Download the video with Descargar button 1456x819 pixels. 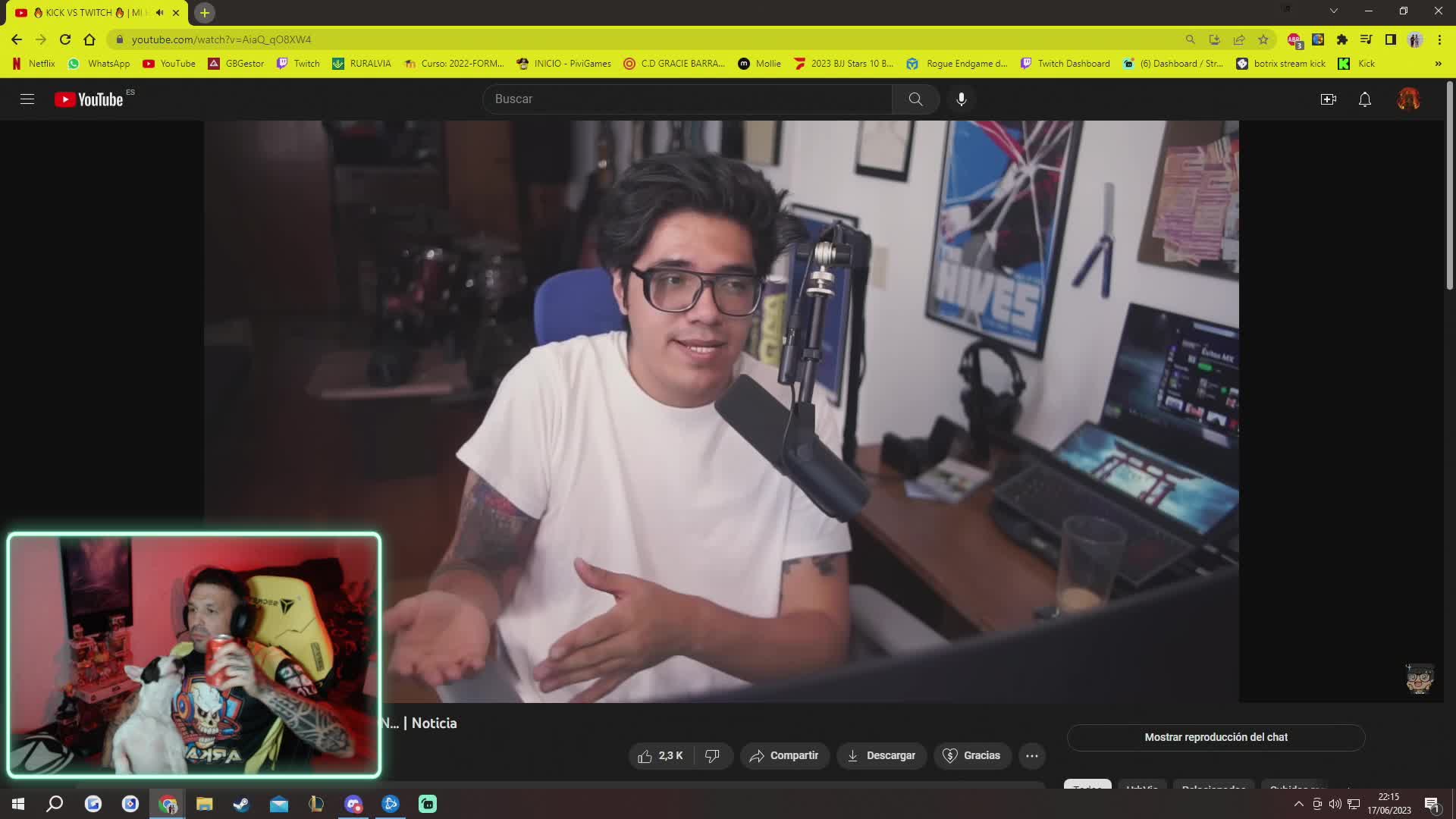[x=881, y=755]
